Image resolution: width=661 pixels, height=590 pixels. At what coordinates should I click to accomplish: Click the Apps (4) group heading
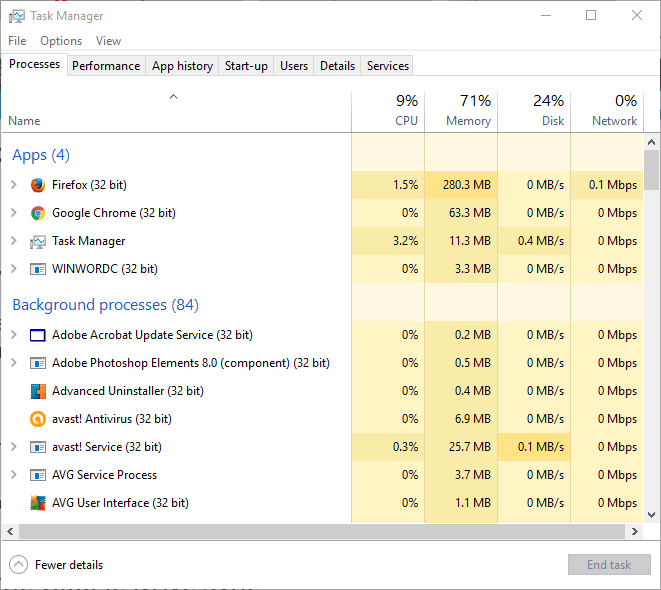tap(41, 155)
